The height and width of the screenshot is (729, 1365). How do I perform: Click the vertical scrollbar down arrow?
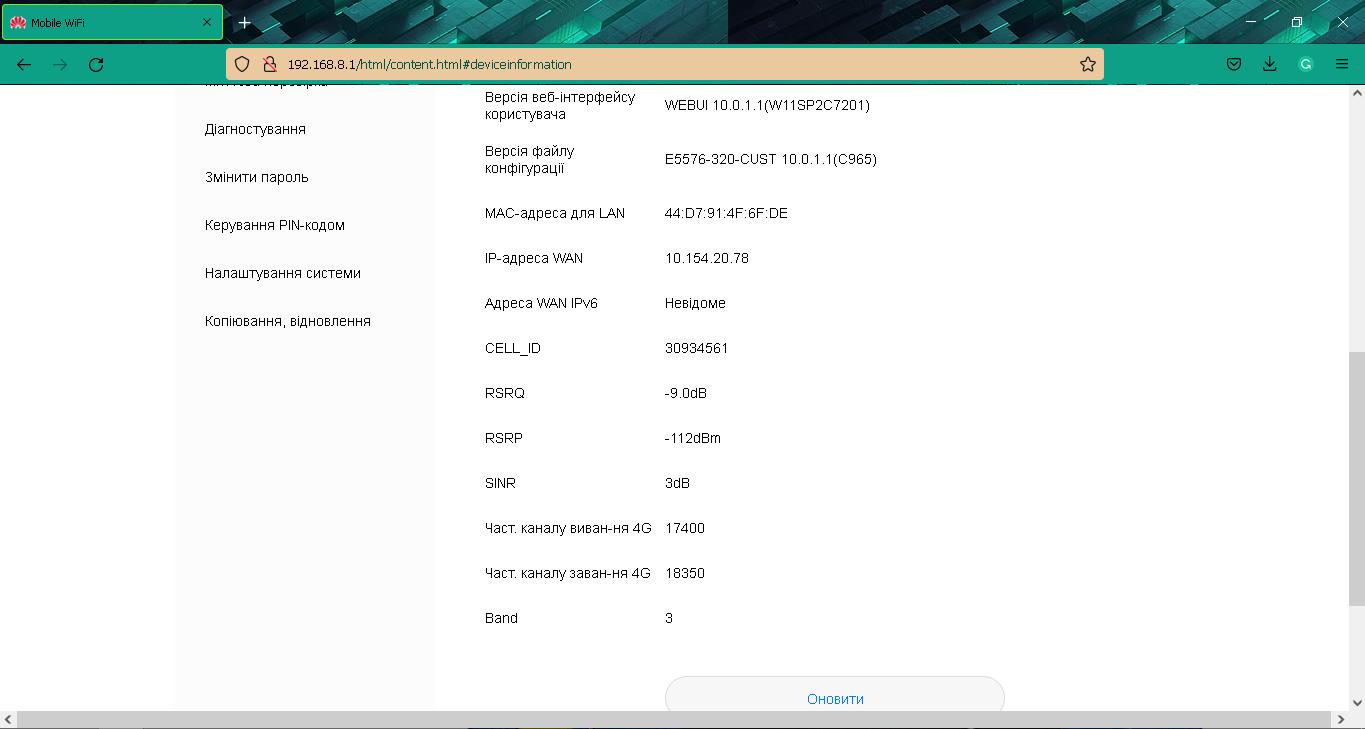click(x=1357, y=703)
